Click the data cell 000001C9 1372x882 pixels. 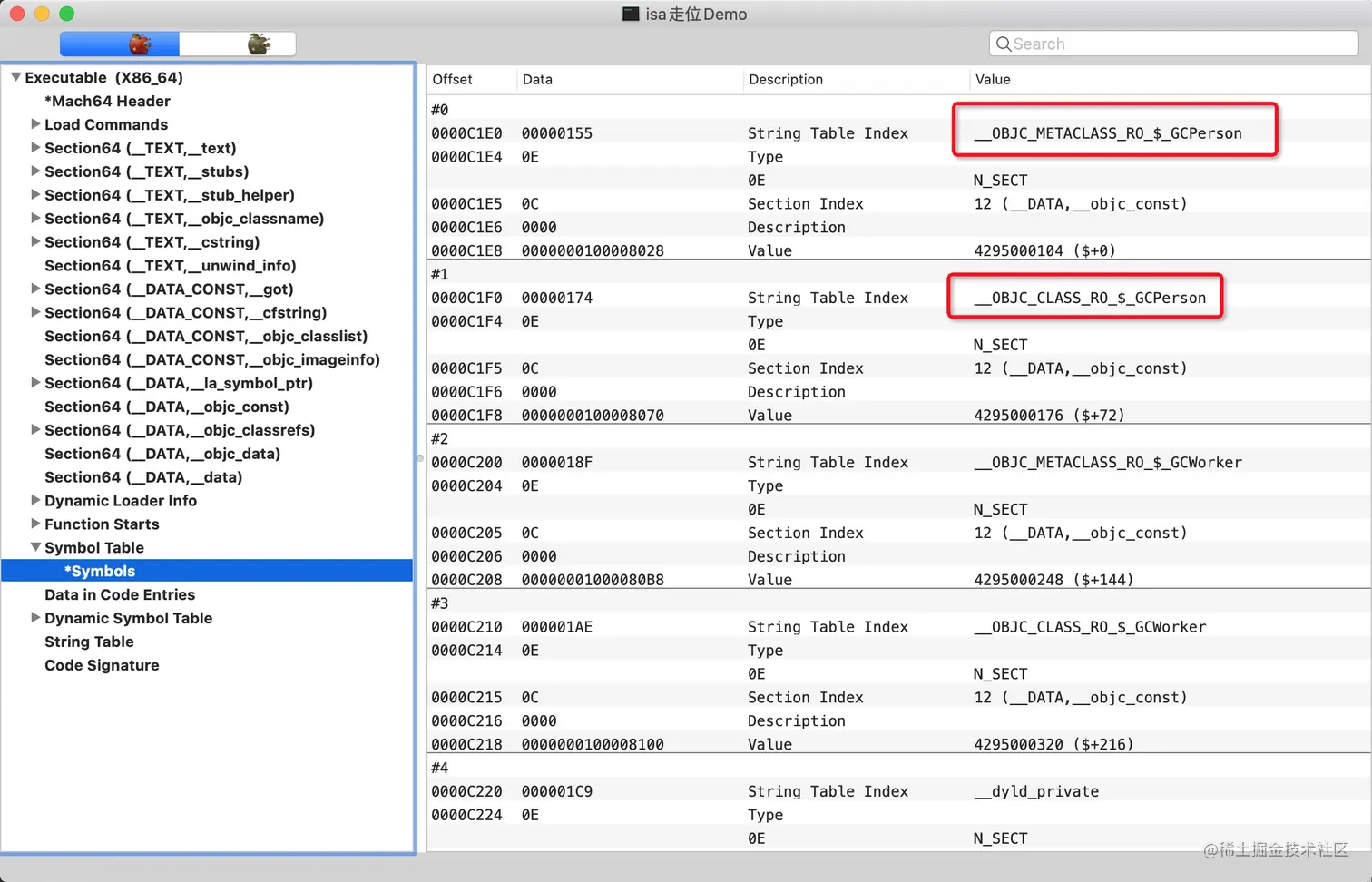(x=557, y=791)
